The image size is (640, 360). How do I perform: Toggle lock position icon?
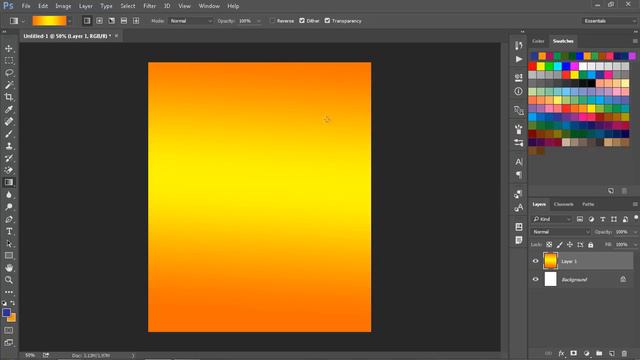(570, 245)
